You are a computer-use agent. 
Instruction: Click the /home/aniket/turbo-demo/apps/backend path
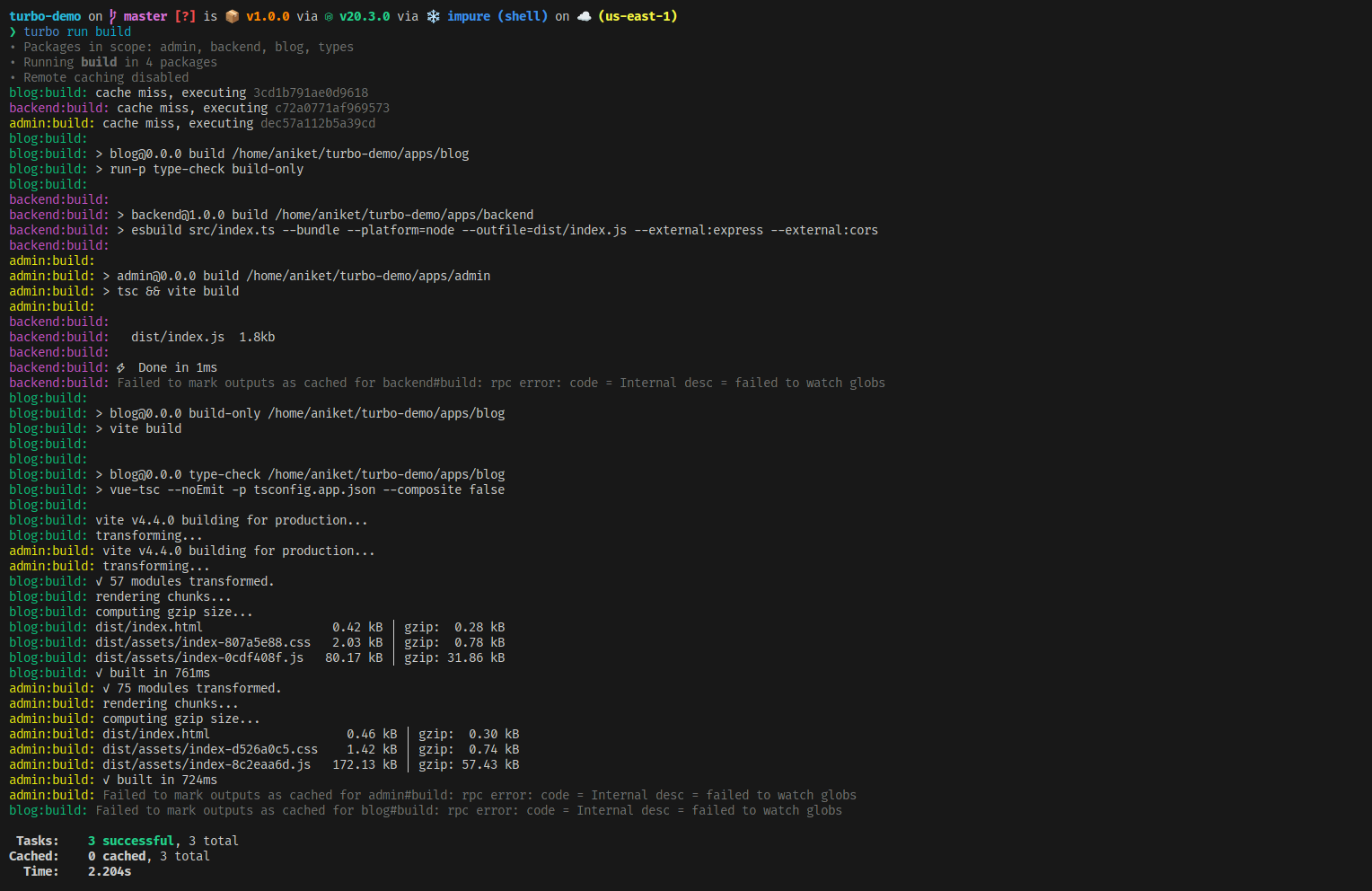pos(404,215)
